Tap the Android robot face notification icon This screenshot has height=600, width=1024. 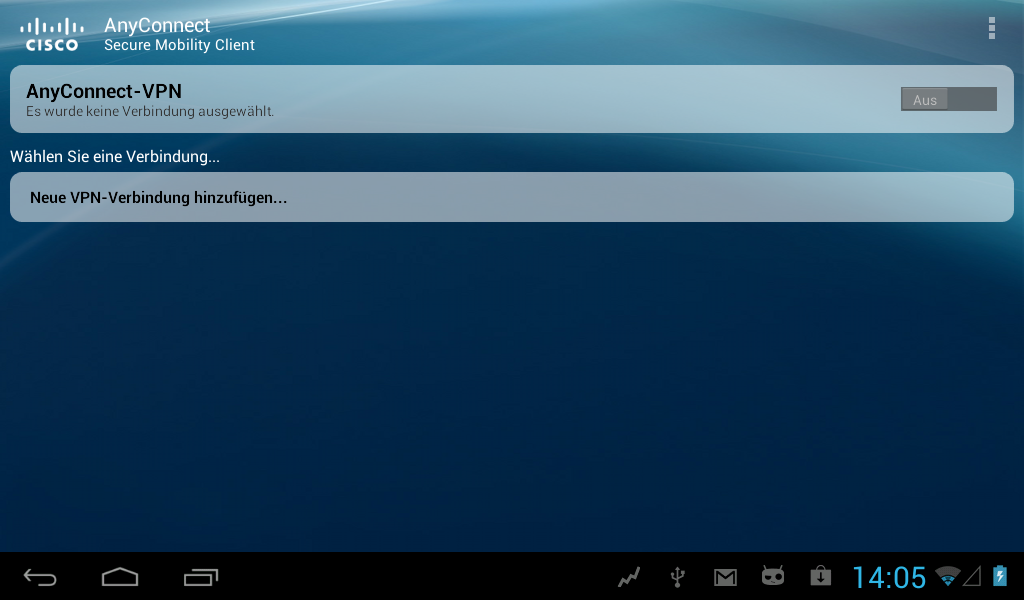(x=773, y=576)
